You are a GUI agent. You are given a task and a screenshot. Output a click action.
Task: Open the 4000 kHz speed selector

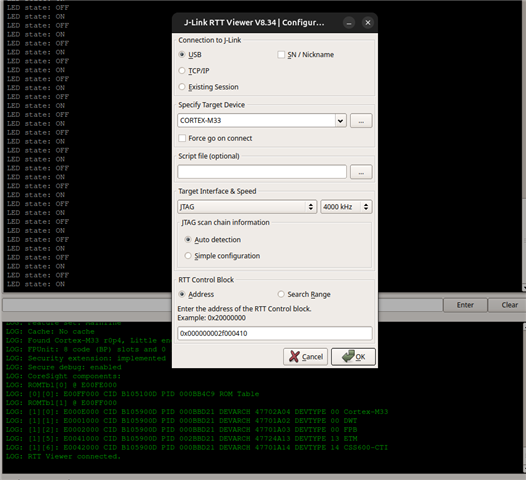(x=346, y=207)
